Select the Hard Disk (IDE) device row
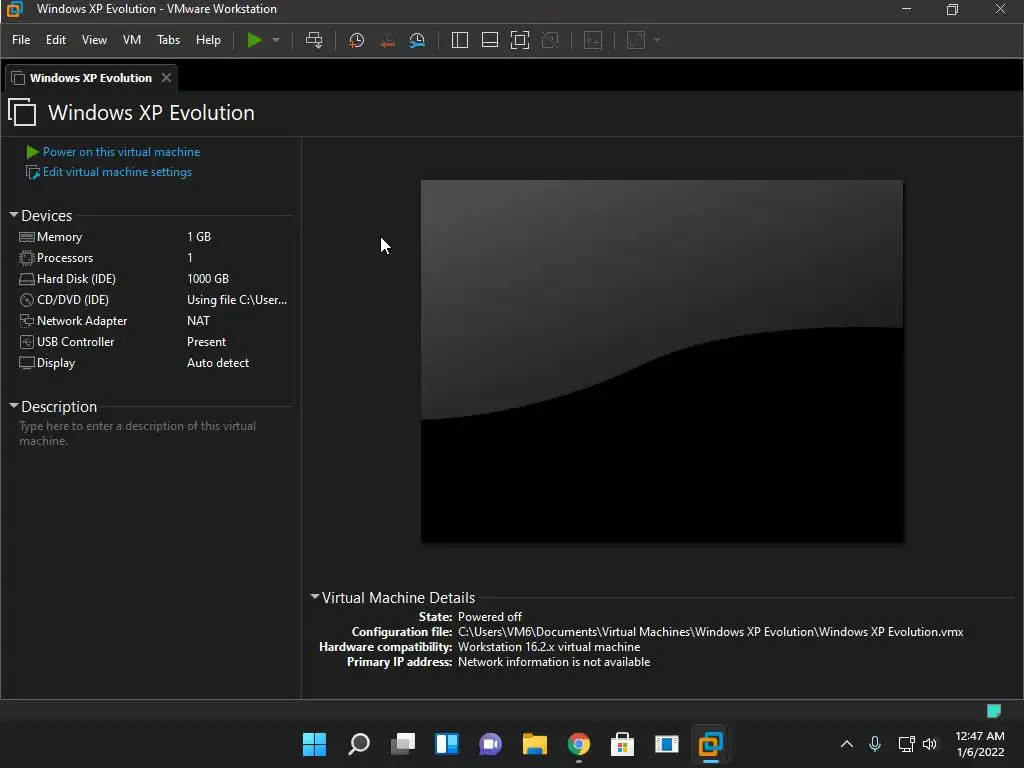This screenshot has height=768, width=1024. pyautogui.click(x=153, y=278)
